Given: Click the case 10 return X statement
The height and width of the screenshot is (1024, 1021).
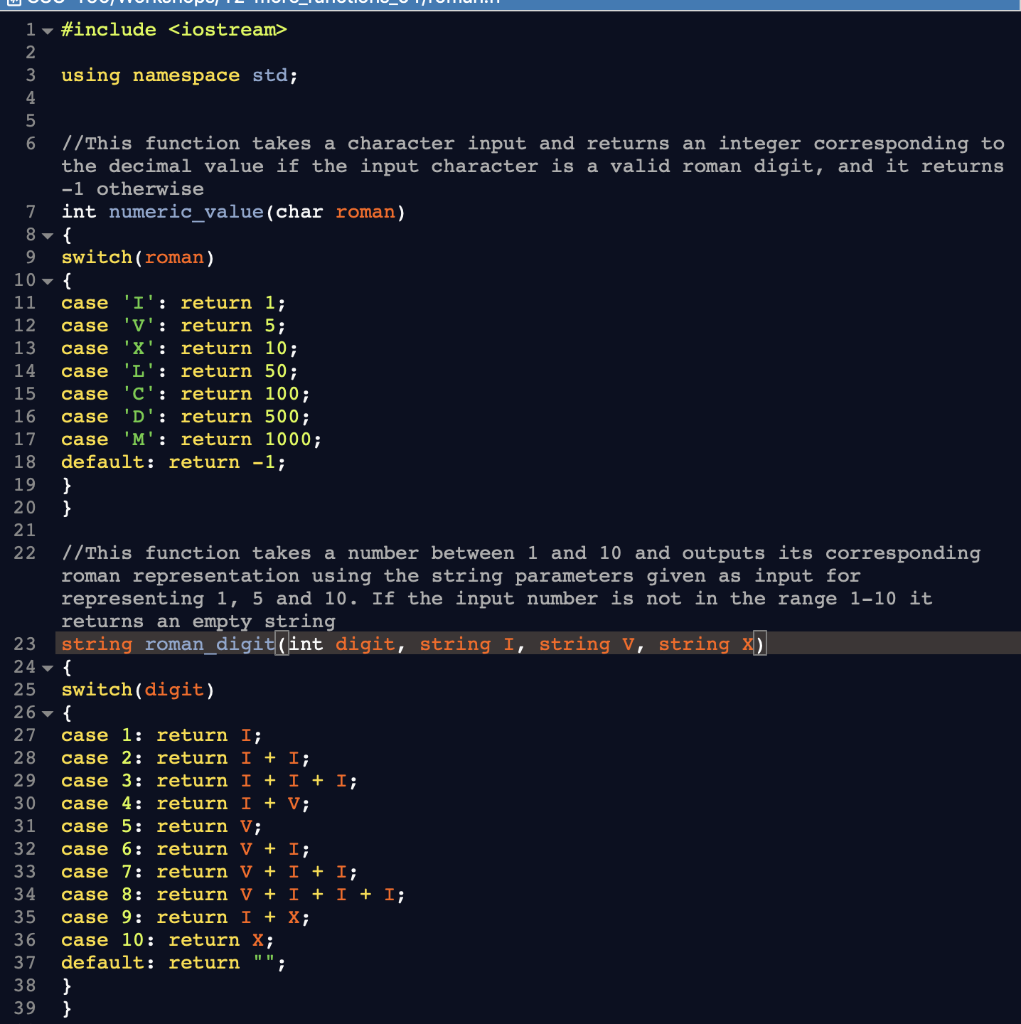Looking at the screenshot, I should [165, 940].
